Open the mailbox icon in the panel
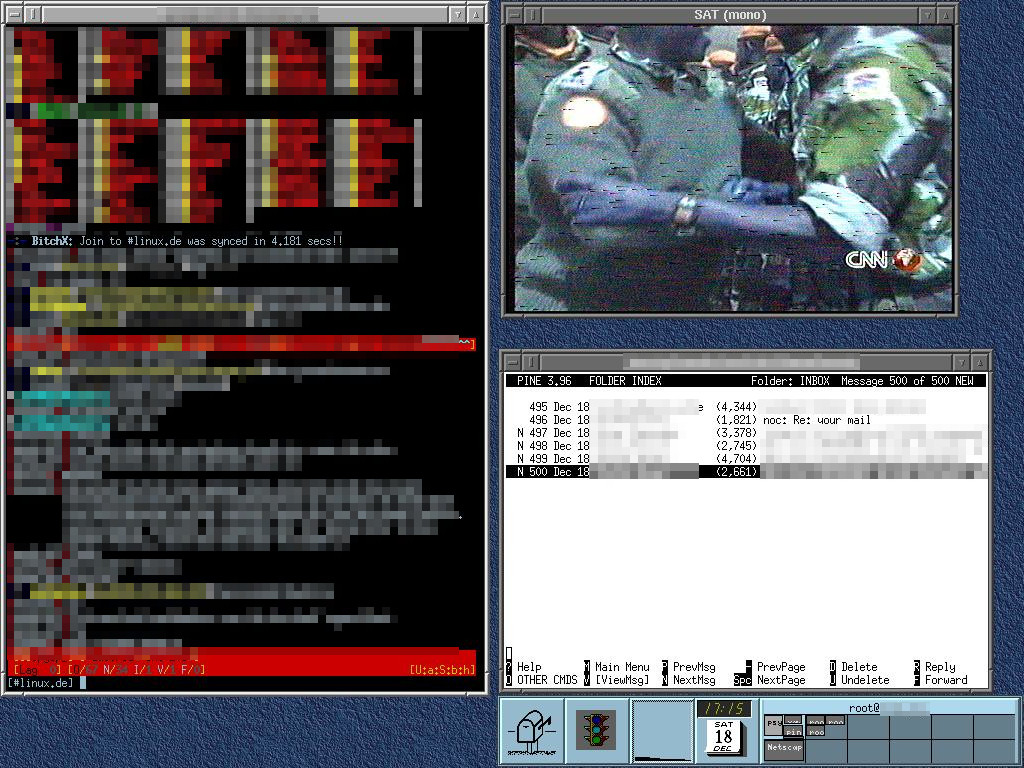The height and width of the screenshot is (768, 1024). 532,730
